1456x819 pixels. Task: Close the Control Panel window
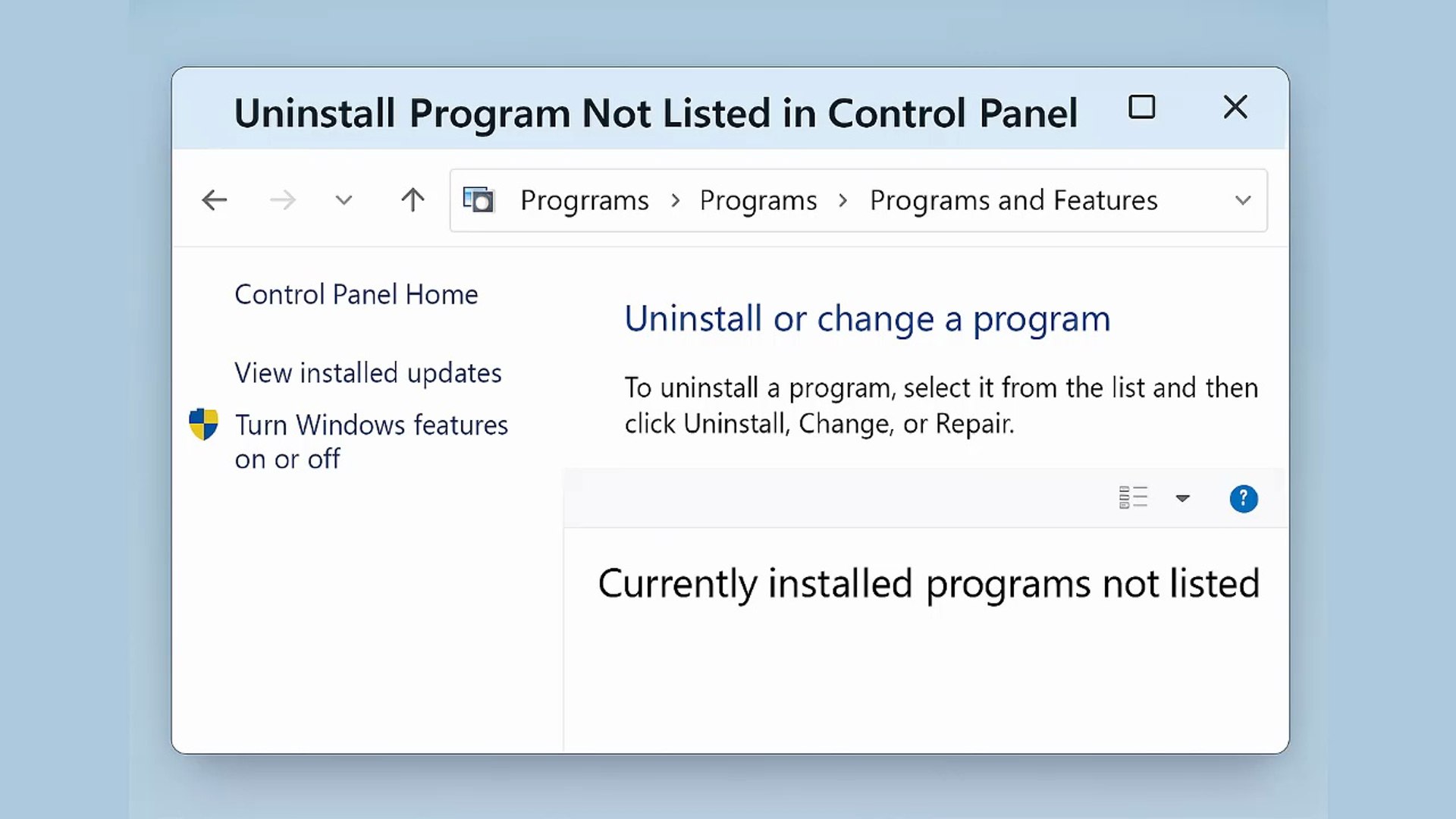pos(1235,107)
